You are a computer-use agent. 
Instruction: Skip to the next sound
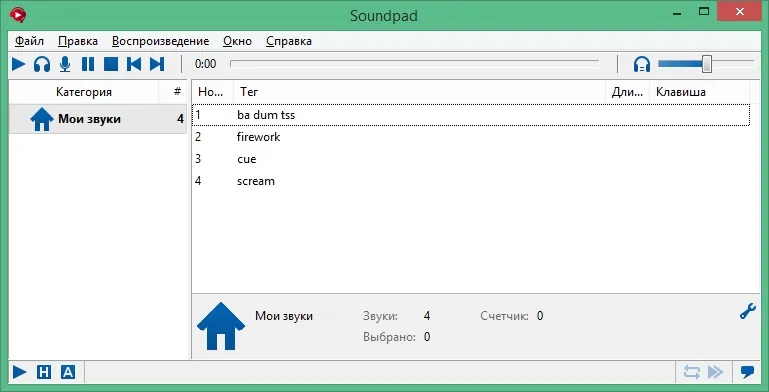click(157, 64)
